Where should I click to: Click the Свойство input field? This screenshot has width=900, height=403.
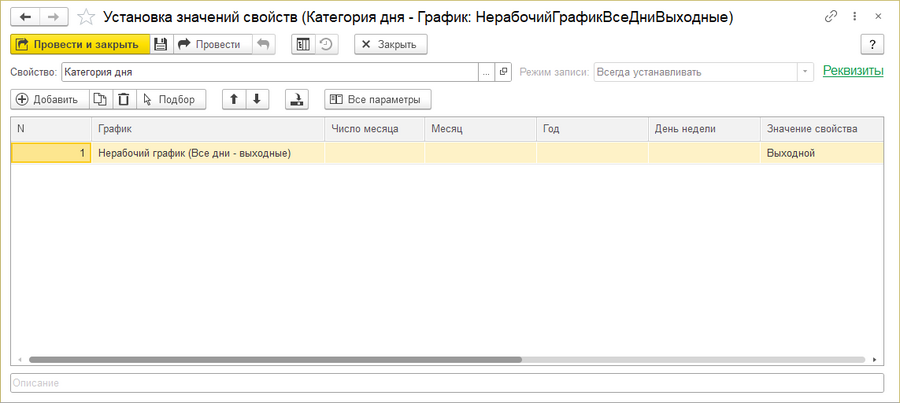[270, 72]
